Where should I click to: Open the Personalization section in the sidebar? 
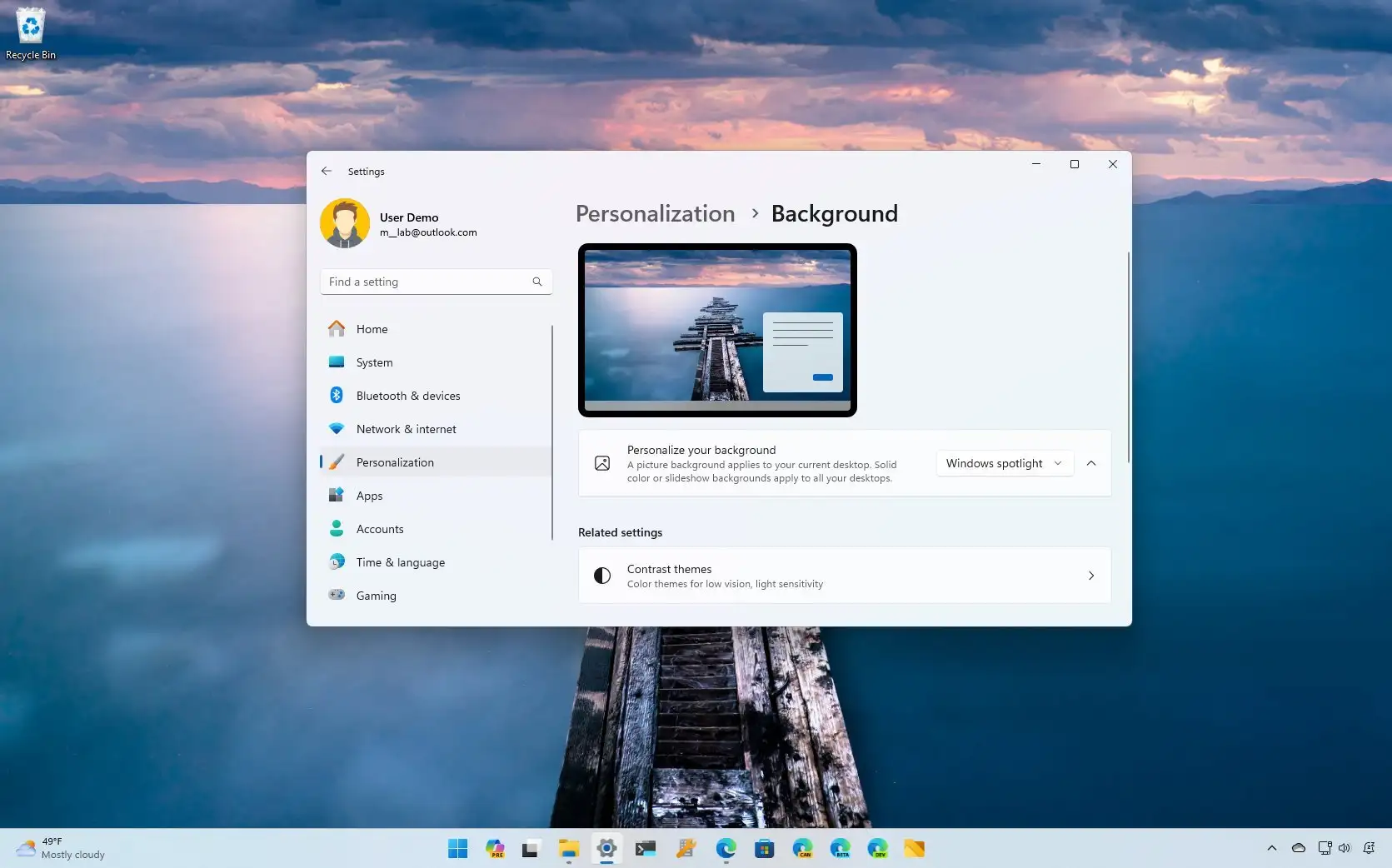point(394,462)
